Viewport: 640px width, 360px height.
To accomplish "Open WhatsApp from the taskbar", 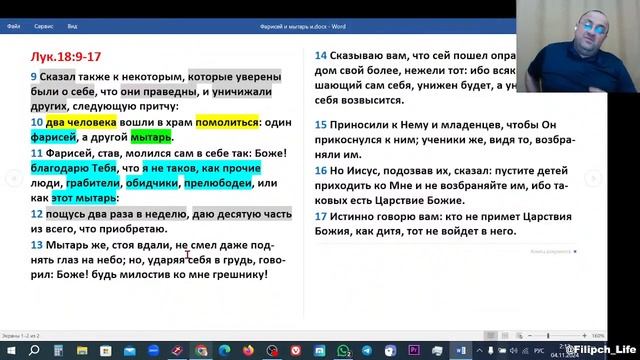I will coord(343,351).
